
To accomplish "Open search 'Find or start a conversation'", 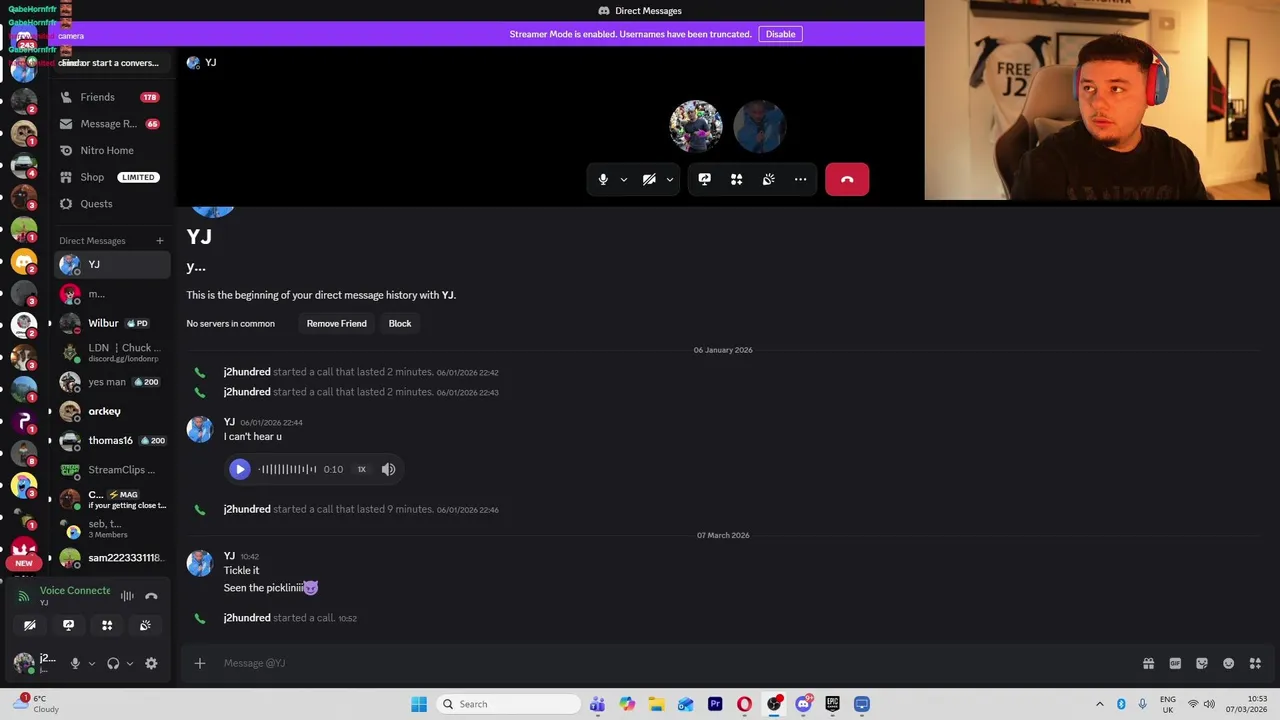I will 110,63.
